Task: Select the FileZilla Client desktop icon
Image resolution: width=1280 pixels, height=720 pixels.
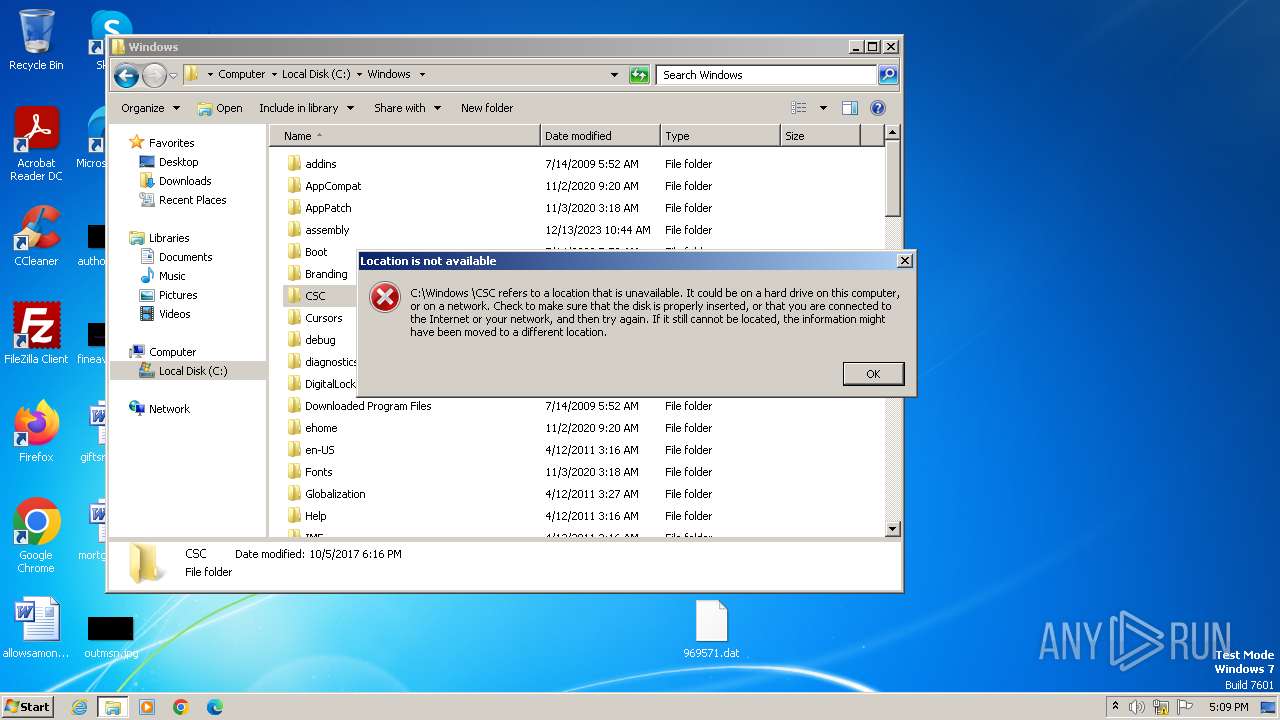Action: click(36, 334)
